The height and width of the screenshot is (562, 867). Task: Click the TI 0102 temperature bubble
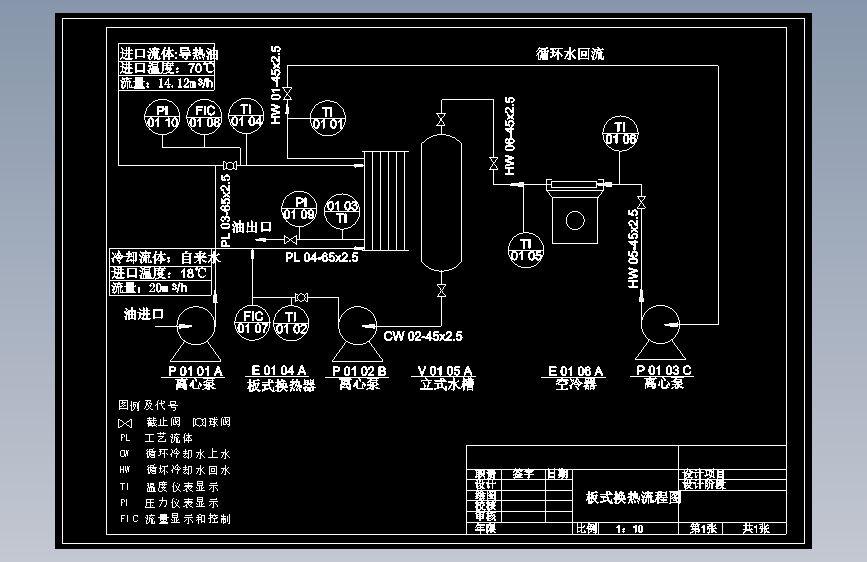point(291,323)
